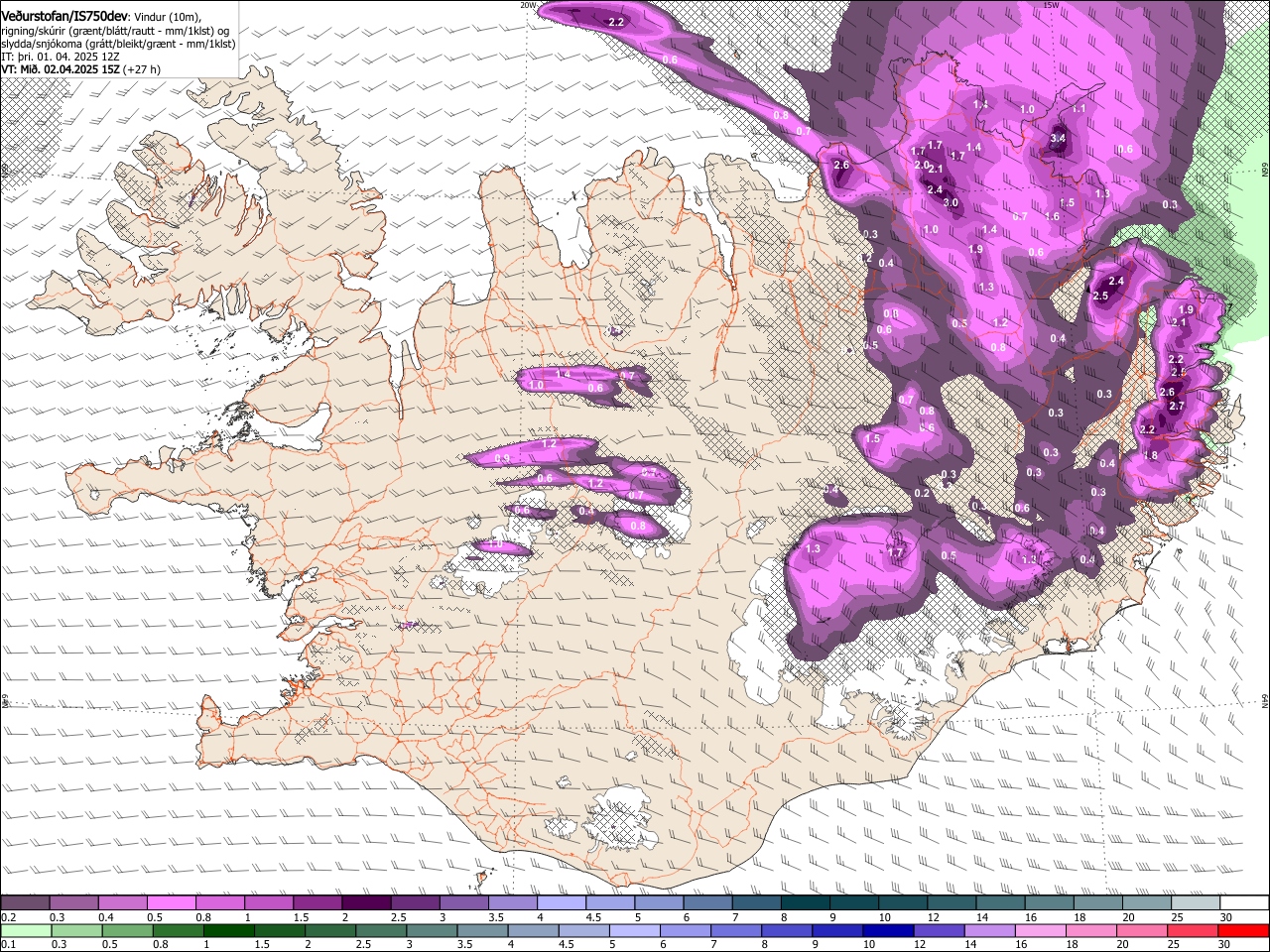Click the 'slydda/snjókoma' legend description line
The image size is (1270, 952).
[x=118, y=44]
